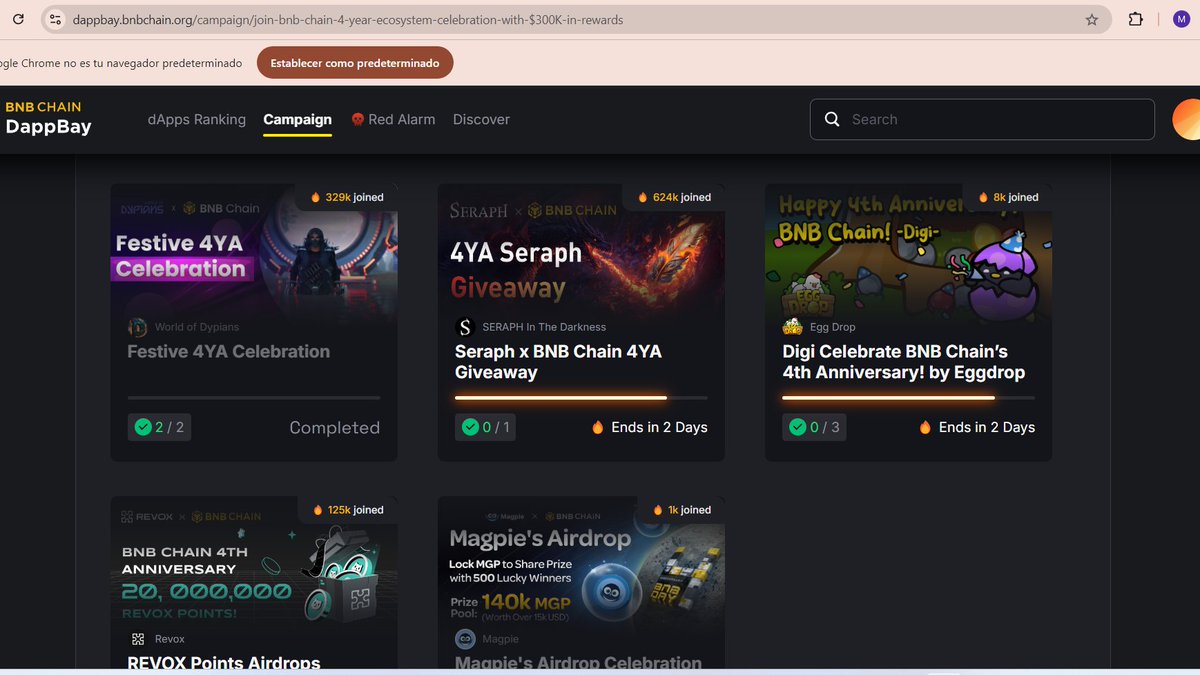Open the Chrome extensions puzzle icon
This screenshot has height=675, width=1200.
1136,19
